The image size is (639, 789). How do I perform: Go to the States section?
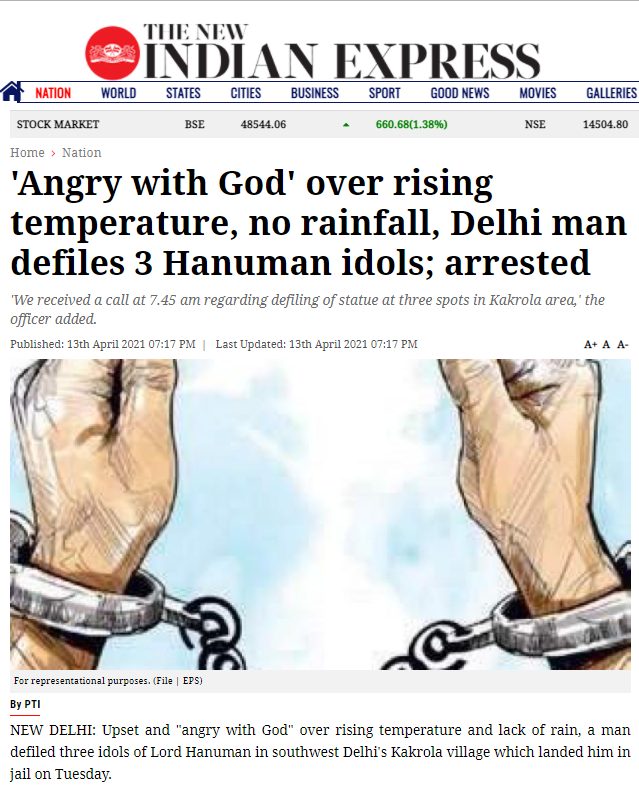tap(183, 93)
